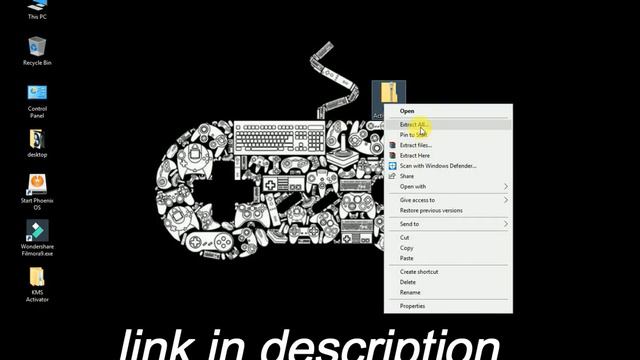The image size is (640, 360).
Task: Click the WinRAR icon beside Extract Here
Action: click(392, 156)
